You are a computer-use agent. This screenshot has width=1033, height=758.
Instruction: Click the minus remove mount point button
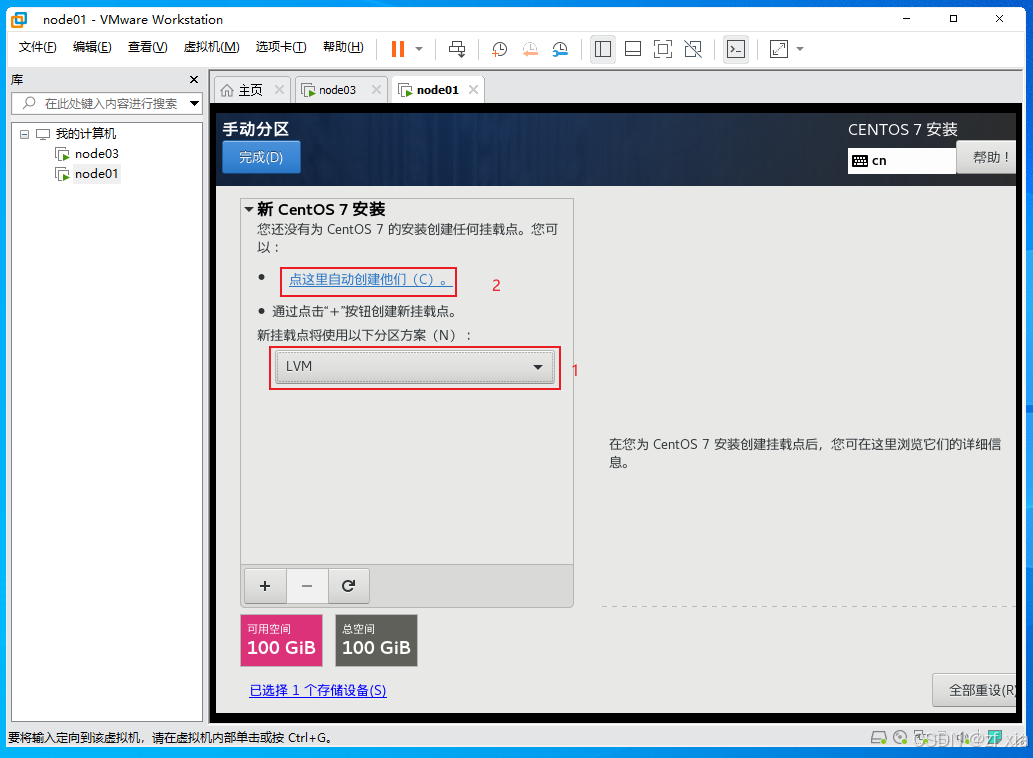point(307,586)
